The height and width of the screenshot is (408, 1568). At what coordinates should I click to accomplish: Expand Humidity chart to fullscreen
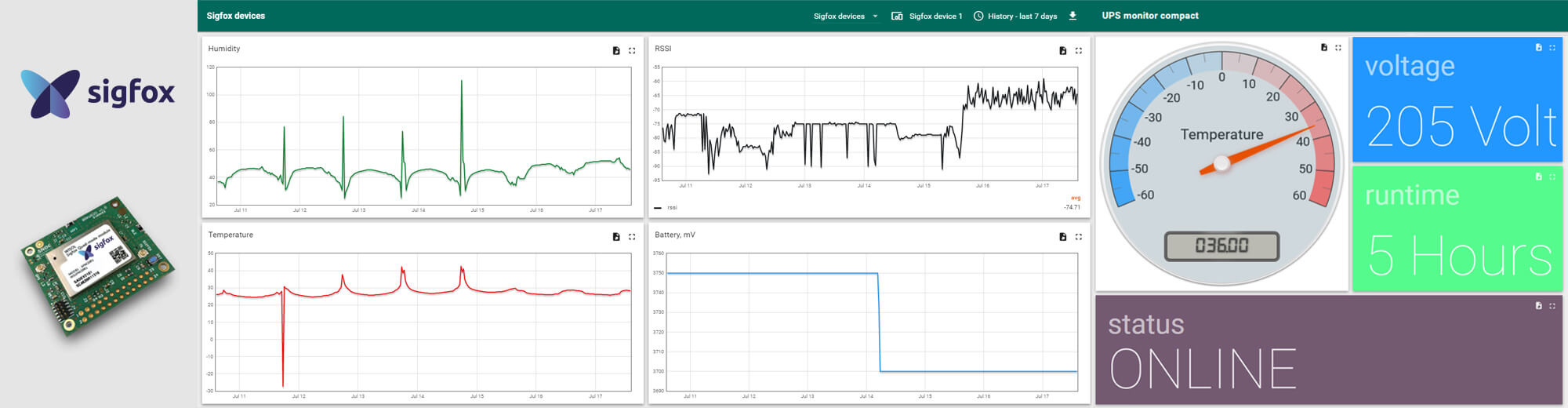632,51
